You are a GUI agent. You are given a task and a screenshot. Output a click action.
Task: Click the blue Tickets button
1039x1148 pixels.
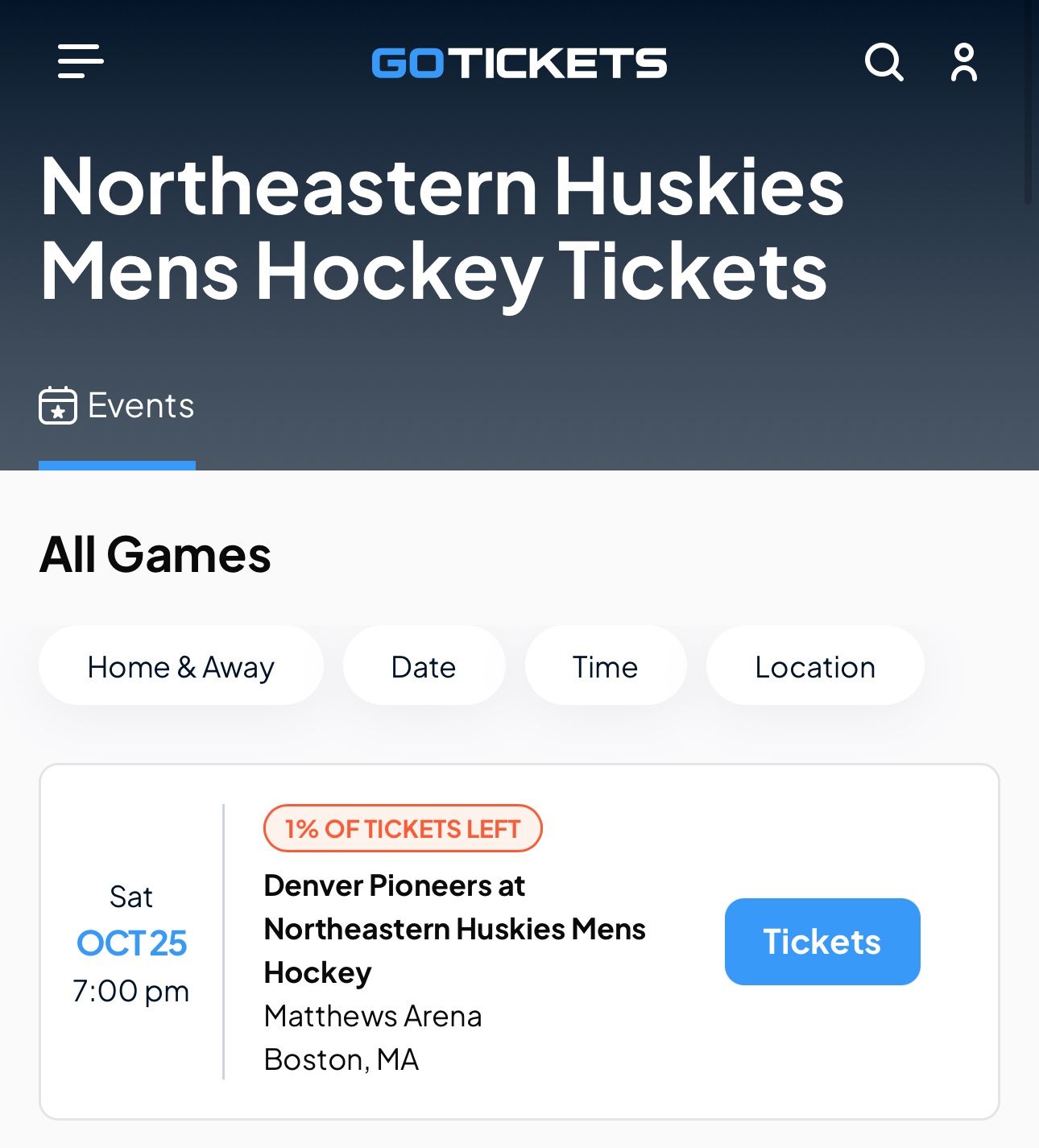pyautogui.click(x=822, y=942)
